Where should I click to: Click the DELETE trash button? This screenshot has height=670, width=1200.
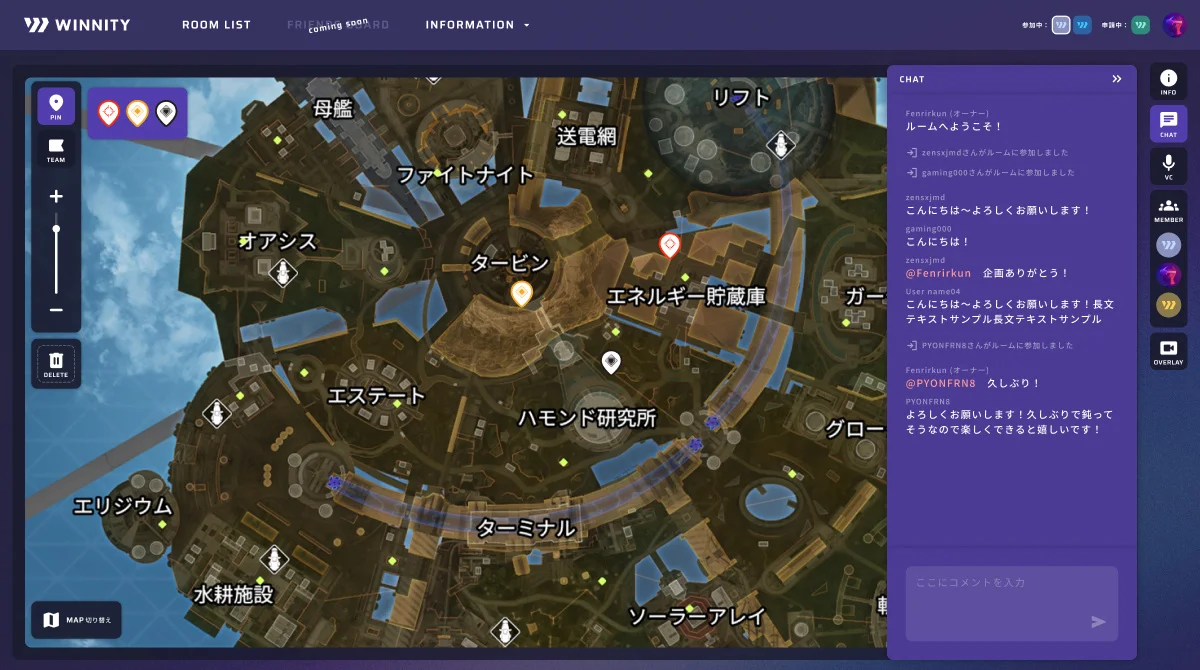(56, 364)
